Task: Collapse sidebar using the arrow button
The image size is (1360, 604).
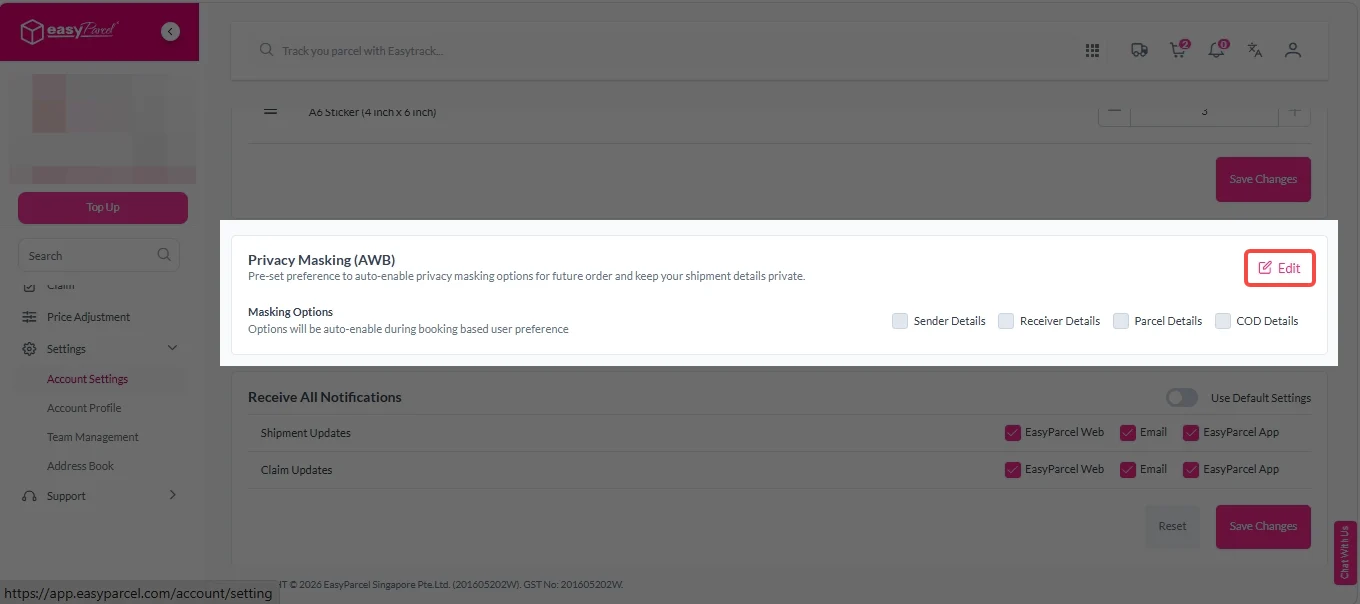Action: pyautogui.click(x=171, y=32)
